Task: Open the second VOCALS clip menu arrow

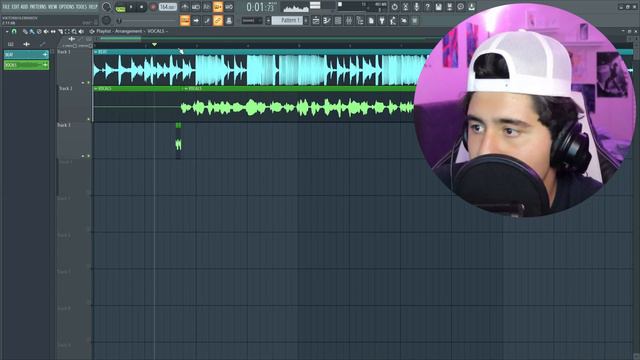Action: (x=186, y=89)
